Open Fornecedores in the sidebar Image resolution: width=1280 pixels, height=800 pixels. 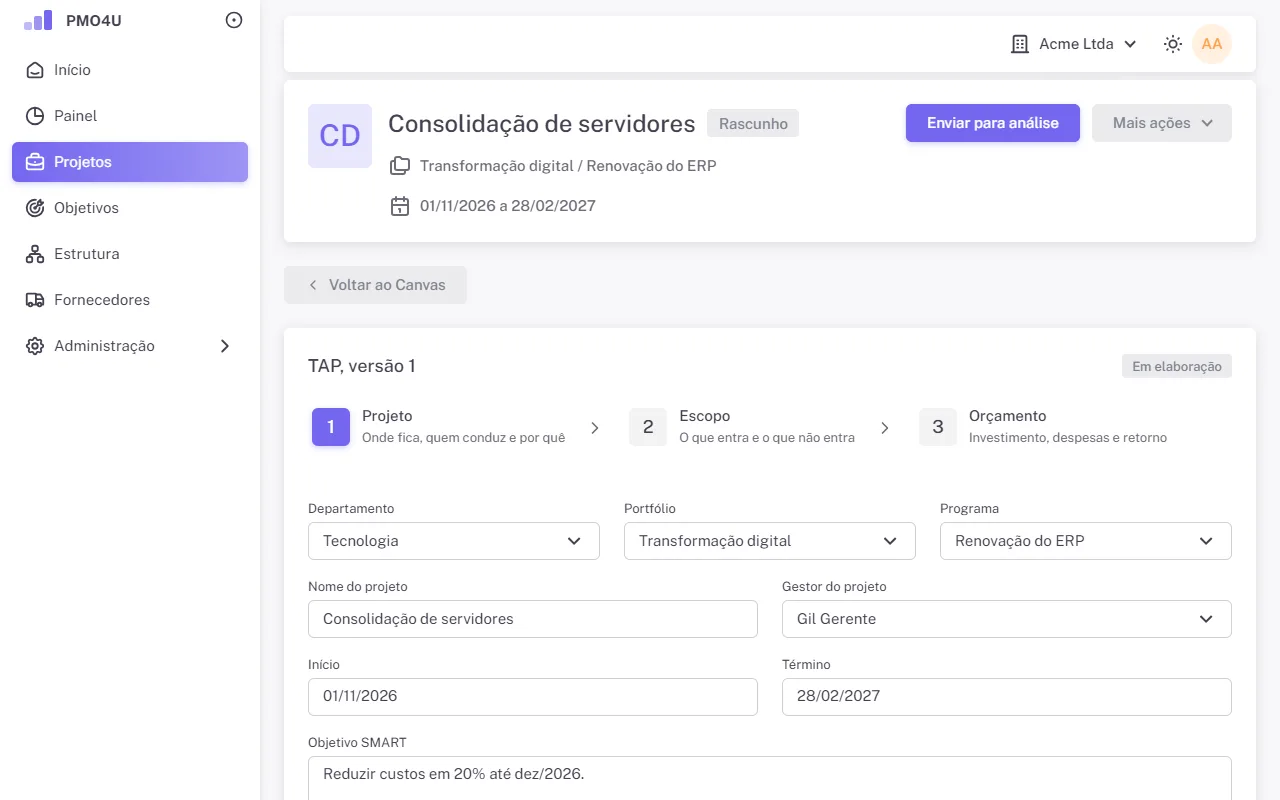(130, 300)
